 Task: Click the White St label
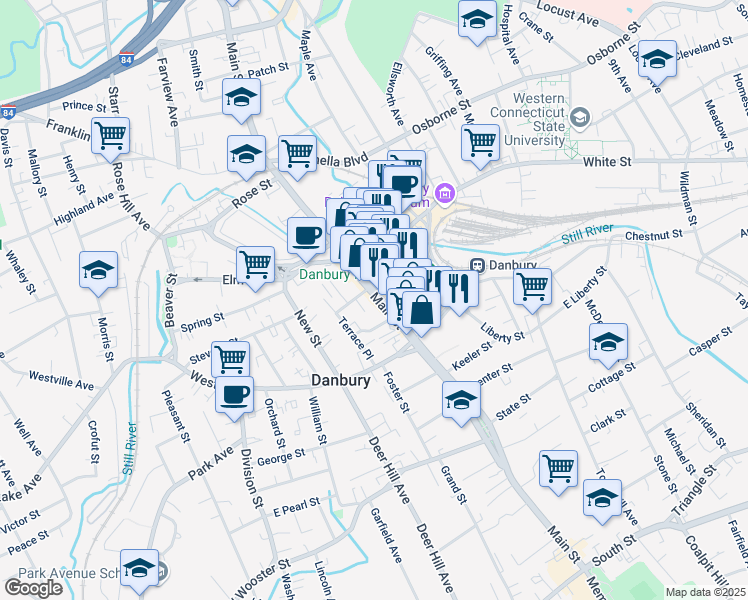pyautogui.click(x=607, y=162)
